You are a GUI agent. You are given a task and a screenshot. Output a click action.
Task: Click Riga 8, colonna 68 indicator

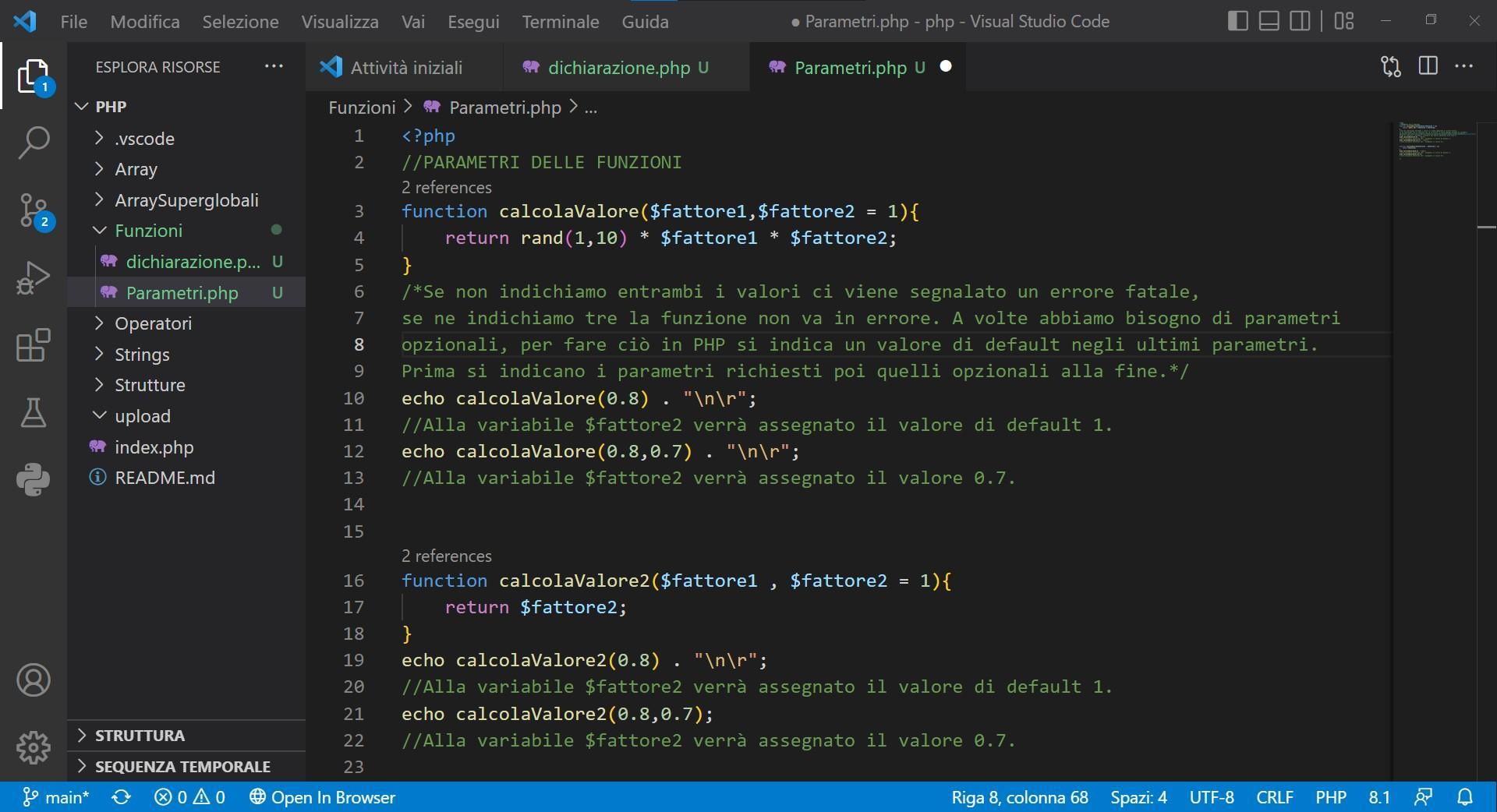click(1019, 797)
